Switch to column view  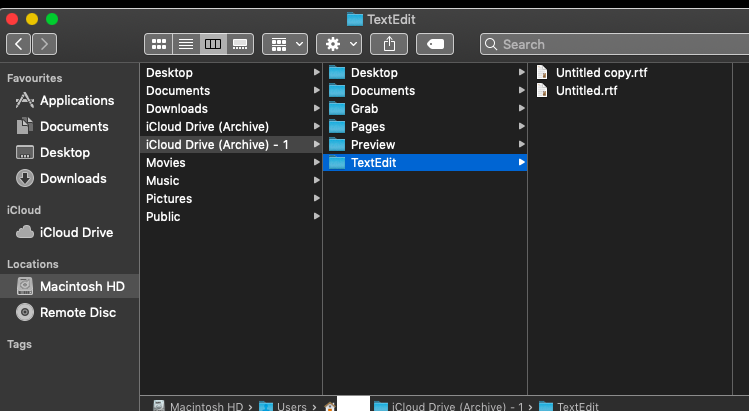tap(213, 44)
